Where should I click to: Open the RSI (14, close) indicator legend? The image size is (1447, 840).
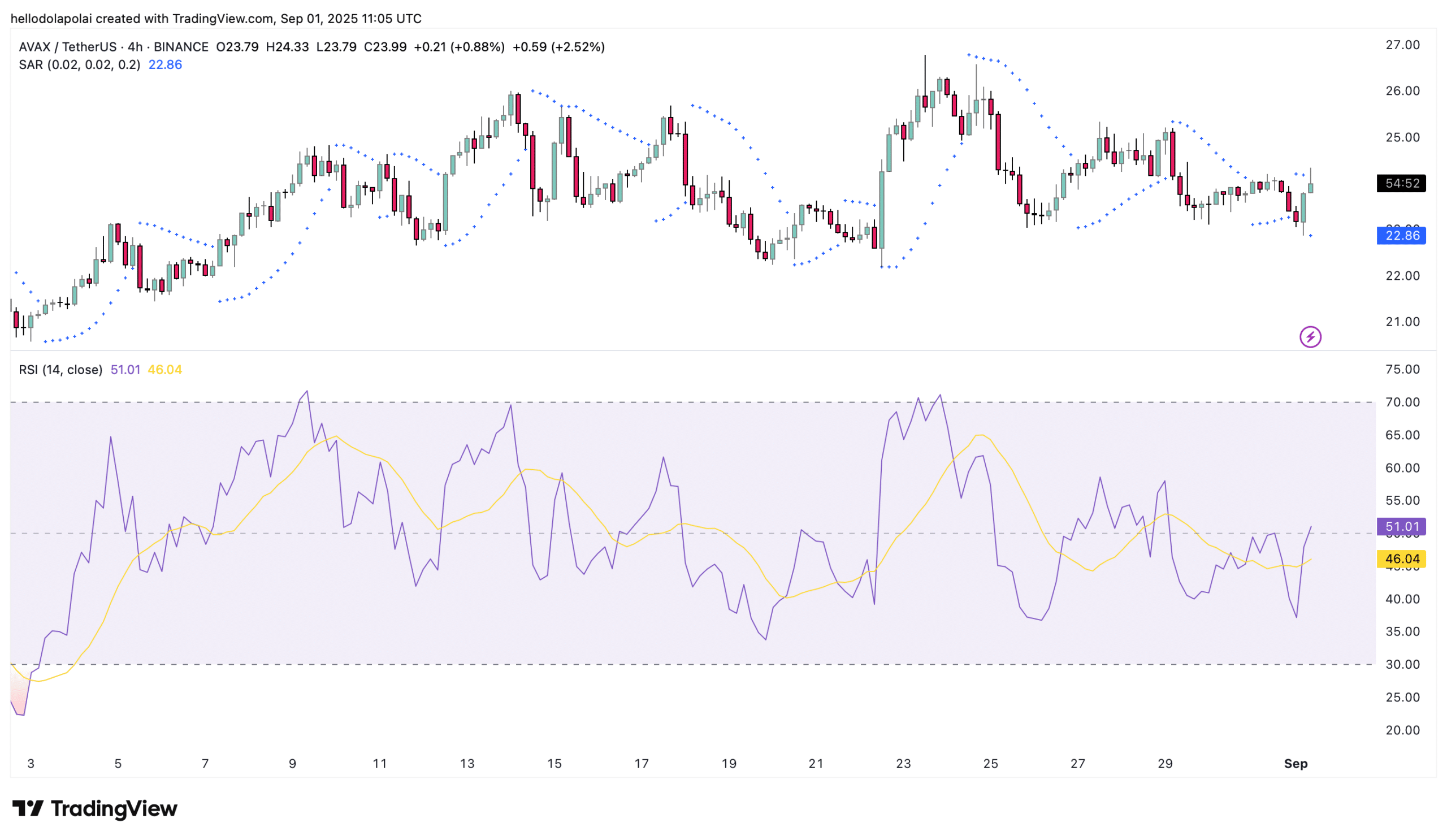point(60,370)
